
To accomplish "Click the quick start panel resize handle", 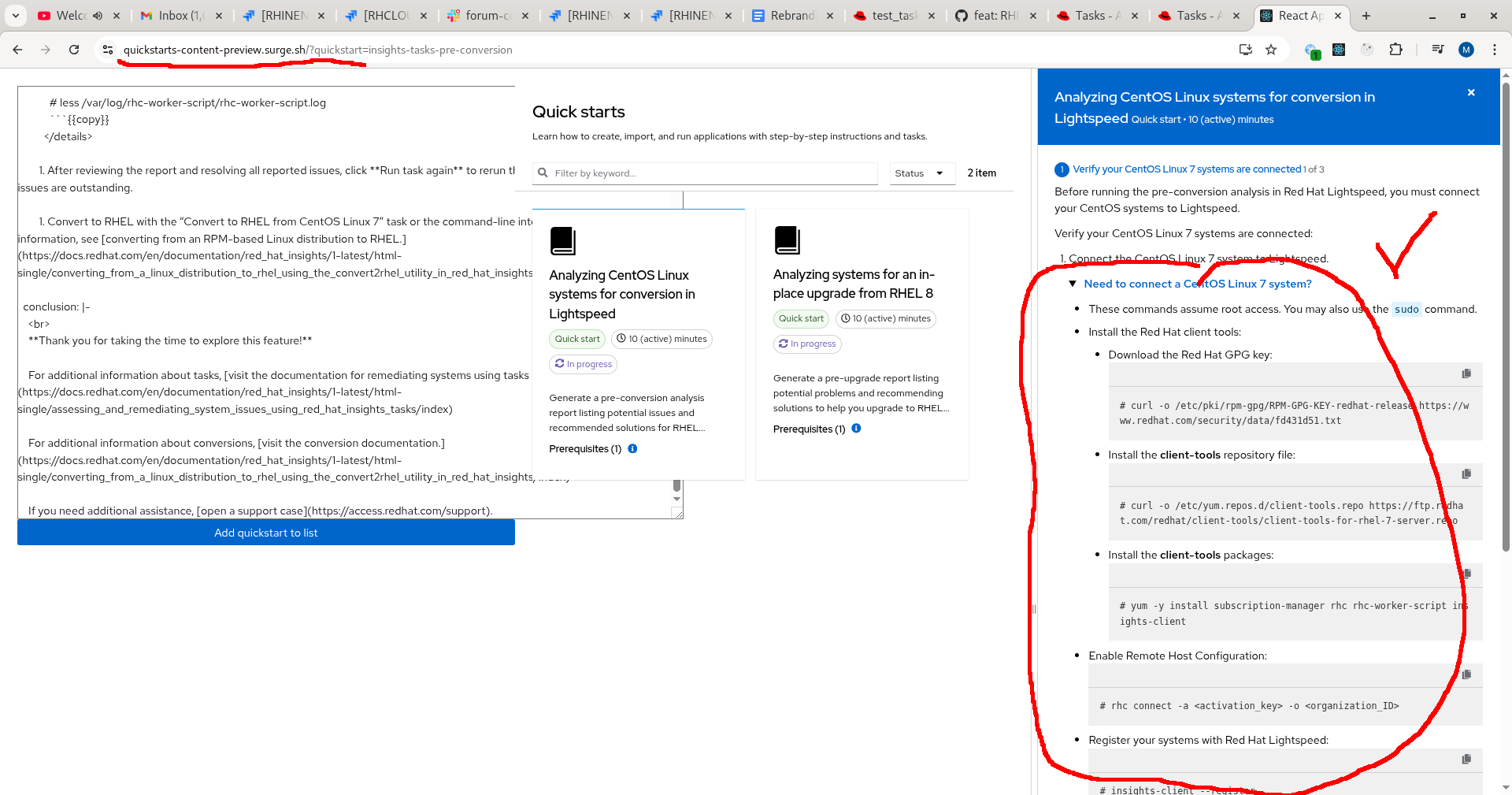I will [x=1034, y=608].
